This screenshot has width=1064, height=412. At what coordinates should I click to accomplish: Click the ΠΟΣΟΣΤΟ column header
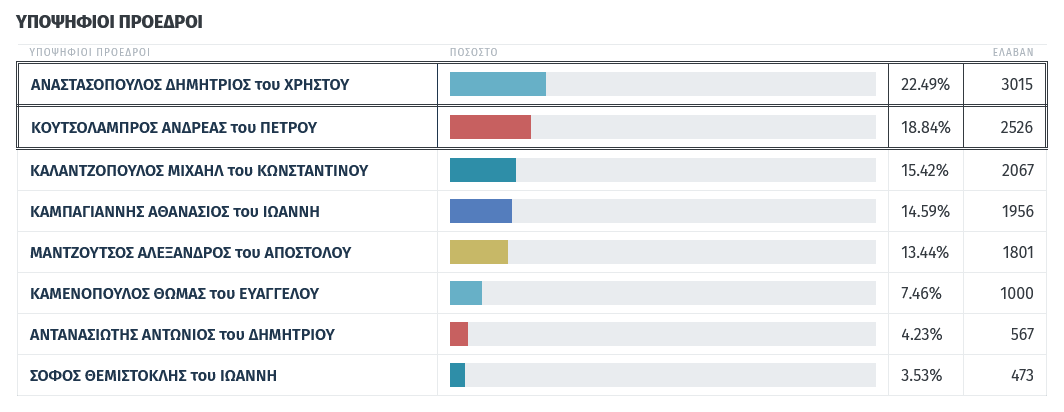474,51
